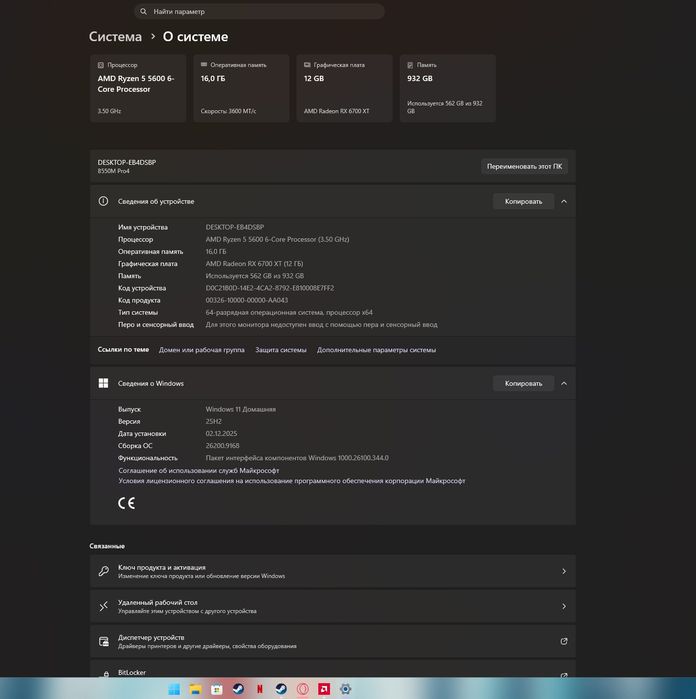
Task: Click external-link icon on 'Диспетчер устройств' row
Action: tap(564, 641)
